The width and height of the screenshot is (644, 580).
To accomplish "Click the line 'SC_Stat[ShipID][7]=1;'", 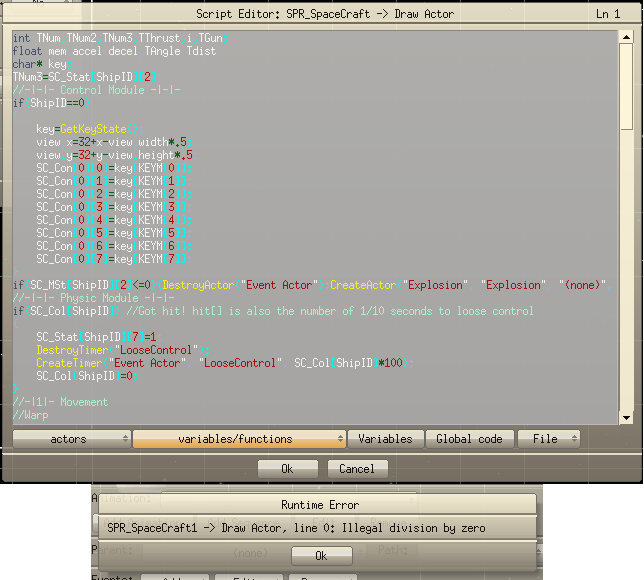I will click(99, 337).
